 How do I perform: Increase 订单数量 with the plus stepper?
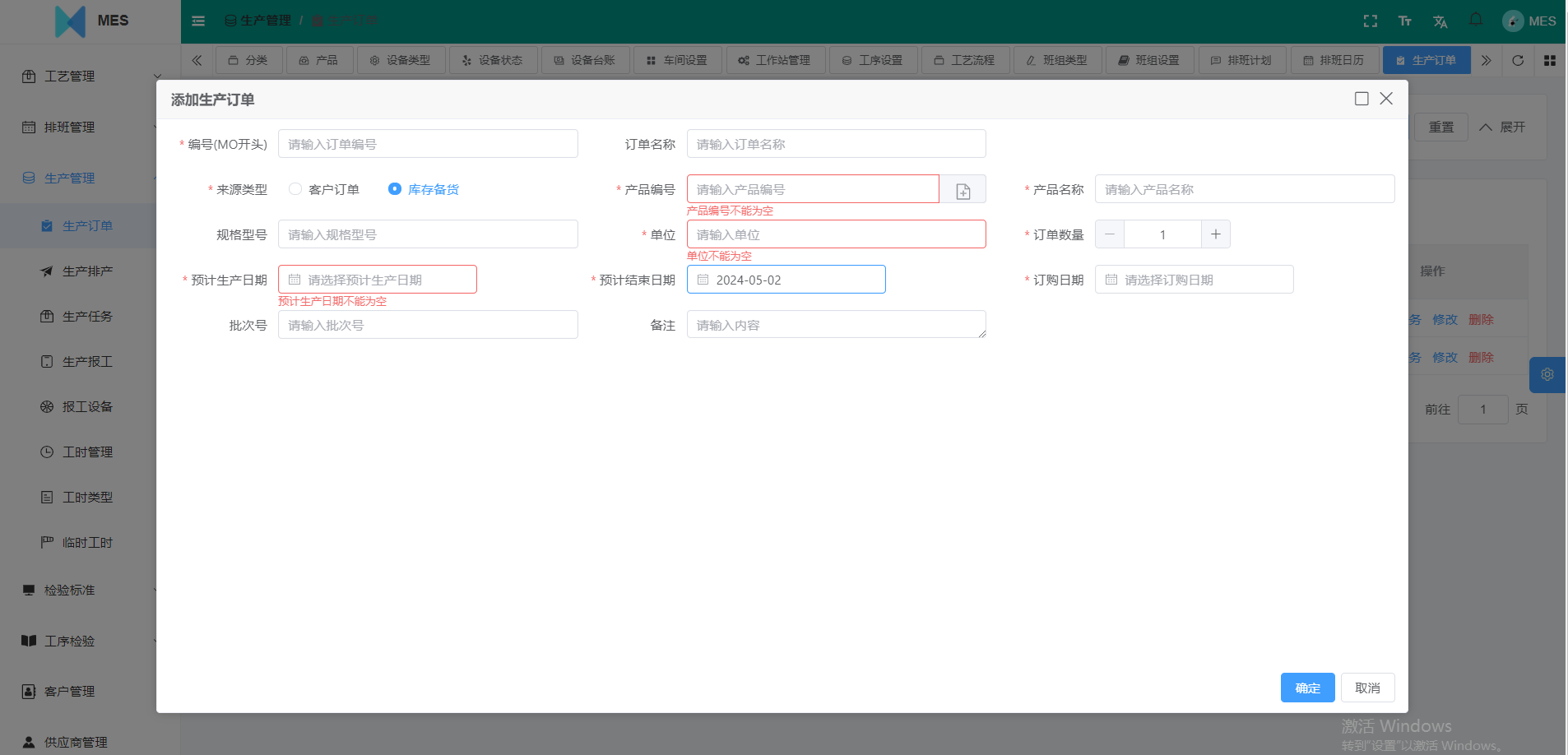coord(1215,234)
